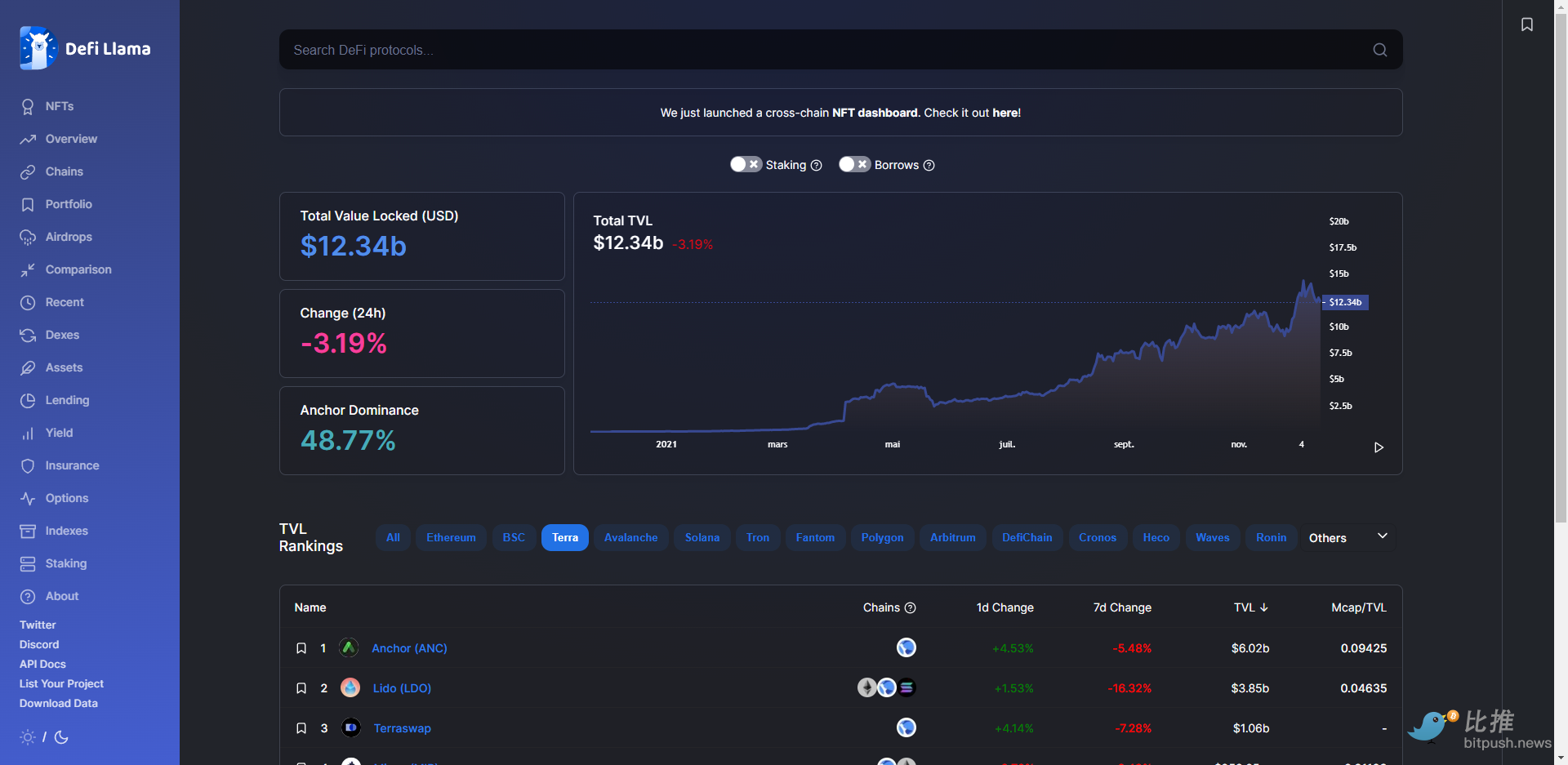Select the Heco chain tab
The image size is (1568, 765).
pyautogui.click(x=1156, y=537)
